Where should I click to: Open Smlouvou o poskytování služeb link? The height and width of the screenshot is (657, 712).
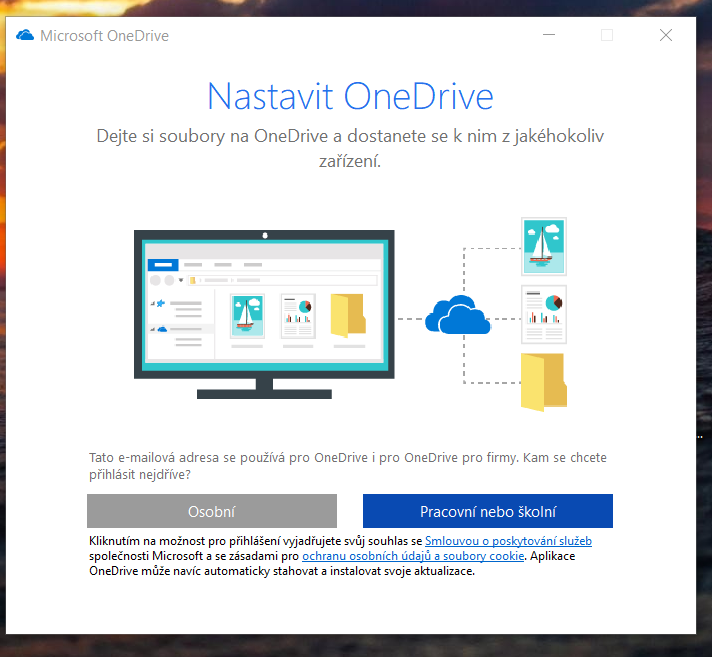(x=508, y=541)
